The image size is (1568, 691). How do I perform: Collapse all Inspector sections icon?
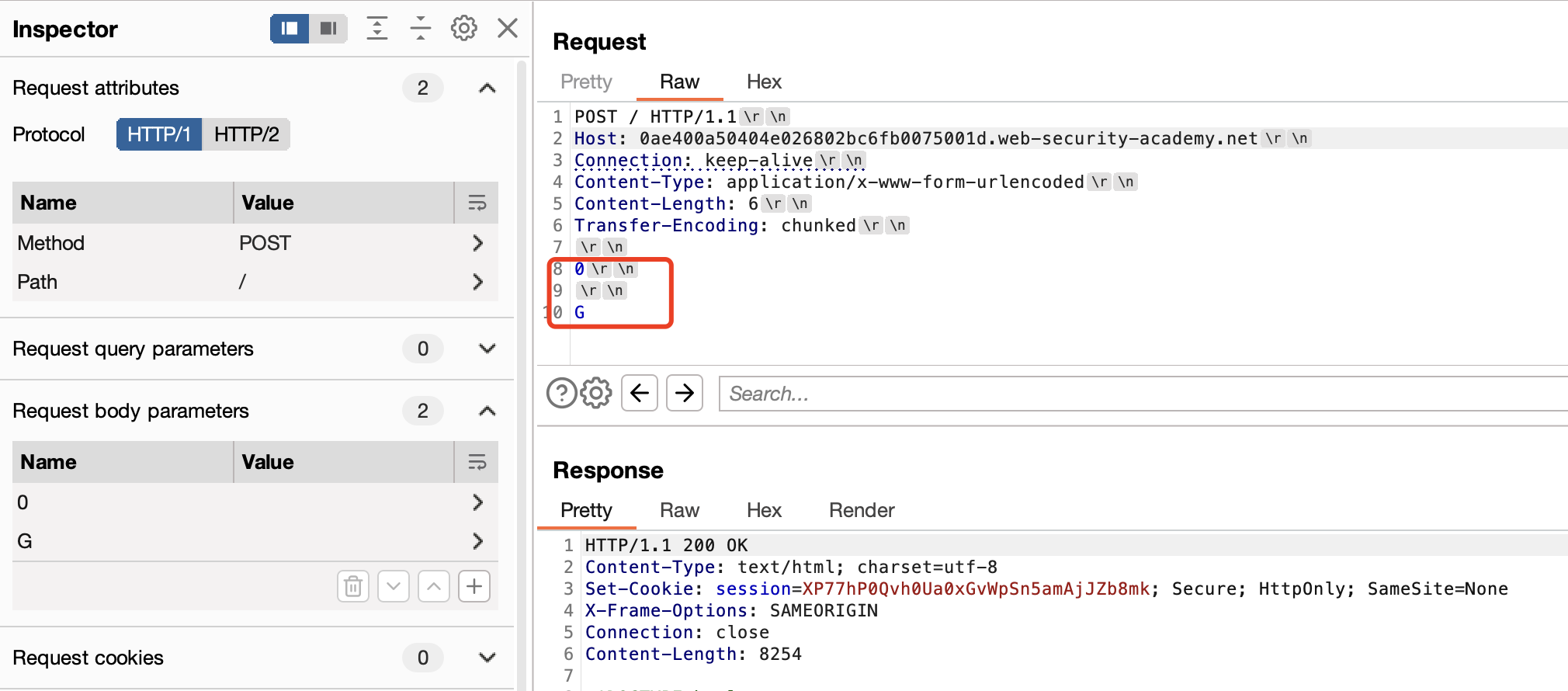[420, 29]
